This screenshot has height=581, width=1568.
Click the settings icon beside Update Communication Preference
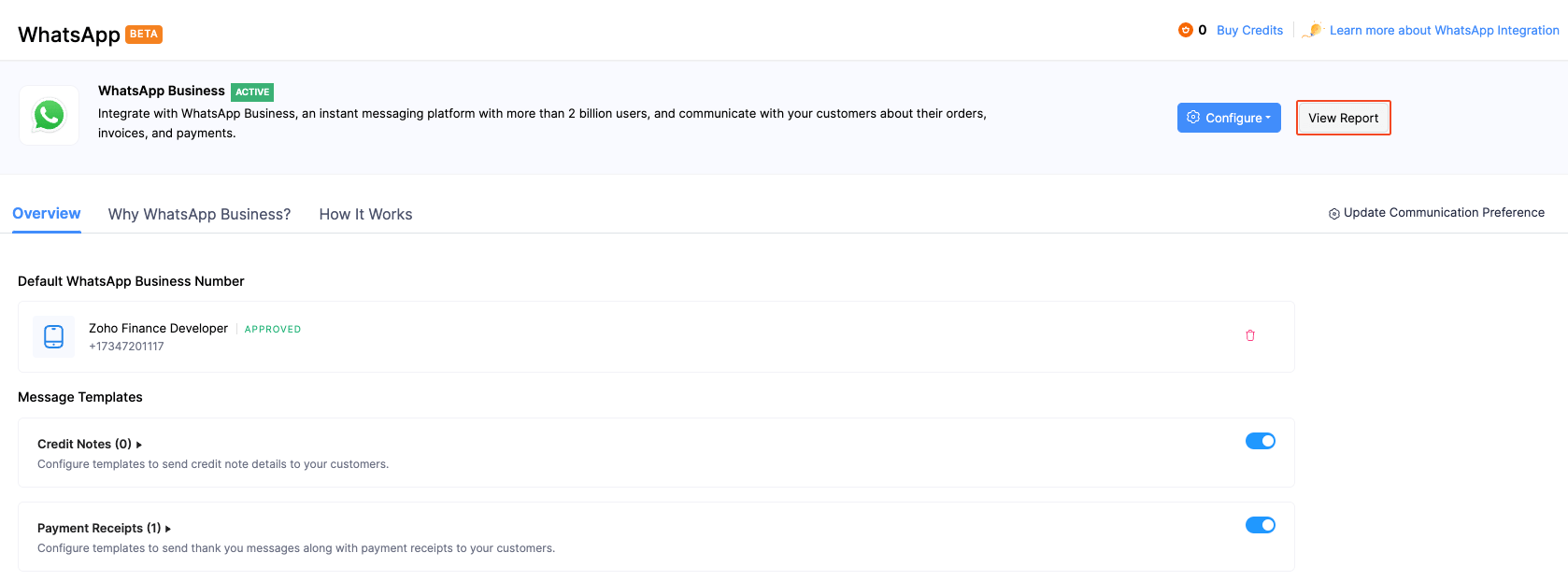[1334, 214]
